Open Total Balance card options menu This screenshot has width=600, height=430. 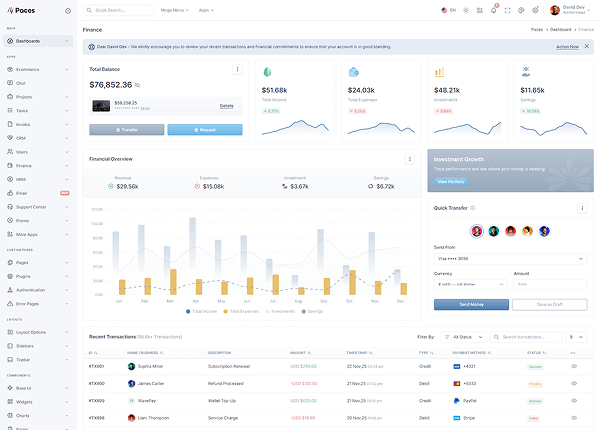237,69
